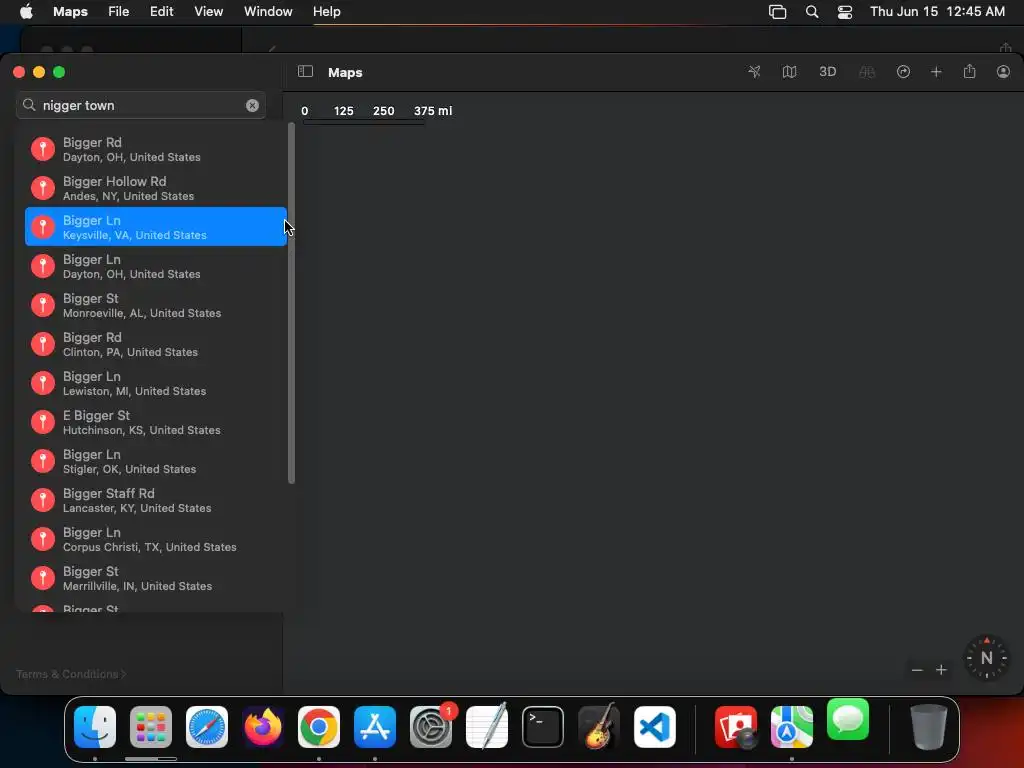Select Bigger Rd in Dayton, OH
The height and width of the screenshot is (768, 1024).
coord(155,149)
